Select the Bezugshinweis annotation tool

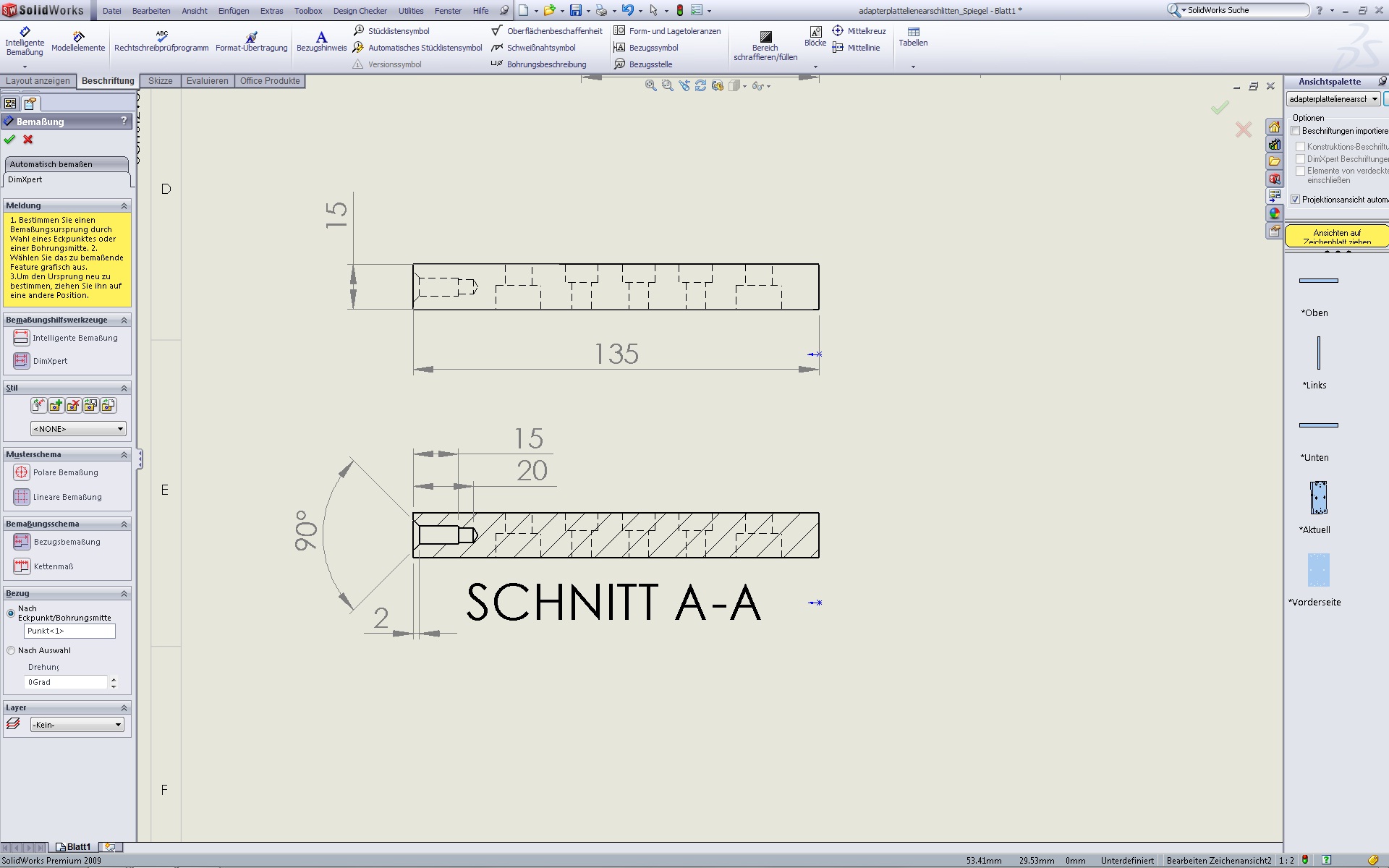point(321,38)
